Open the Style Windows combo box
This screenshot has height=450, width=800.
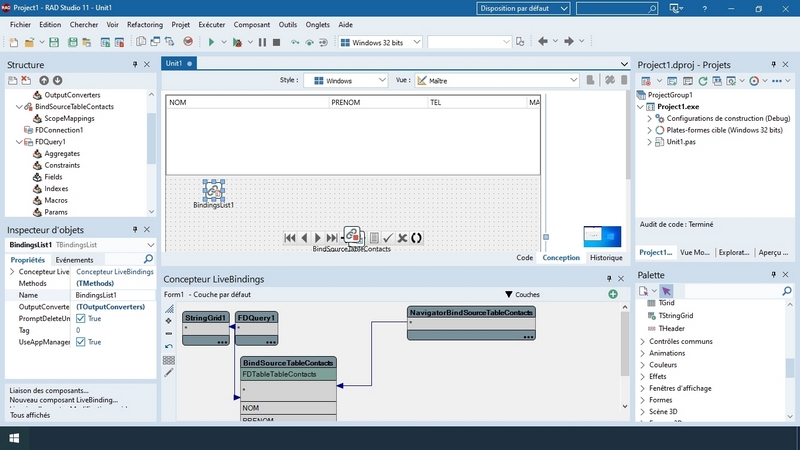click(346, 80)
